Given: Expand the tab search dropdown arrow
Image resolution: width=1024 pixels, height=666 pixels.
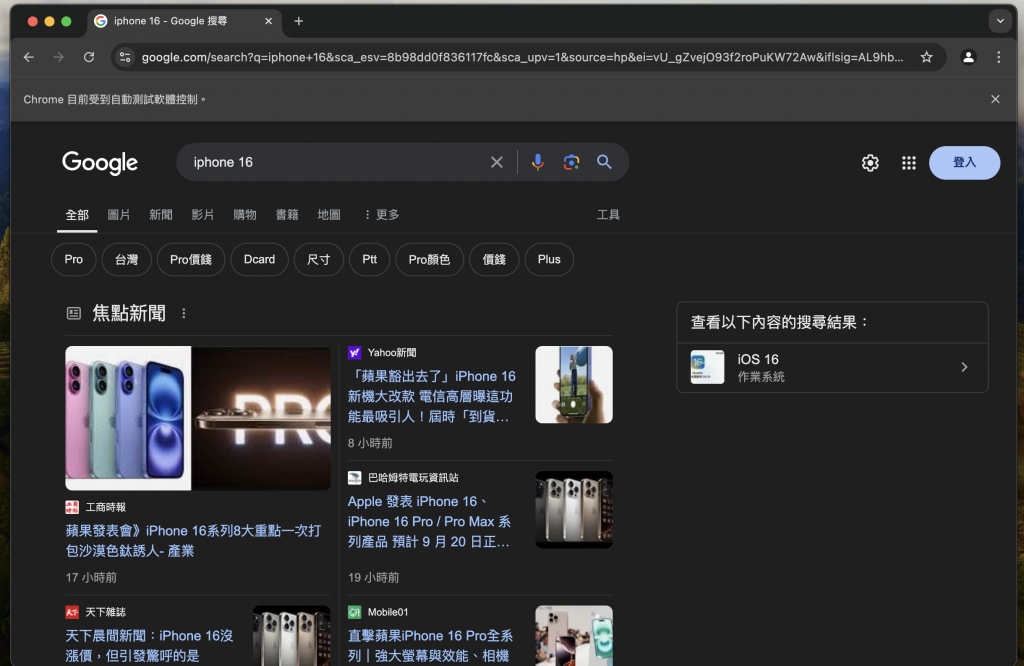Looking at the screenshot, I should (x=1000, y=21).
